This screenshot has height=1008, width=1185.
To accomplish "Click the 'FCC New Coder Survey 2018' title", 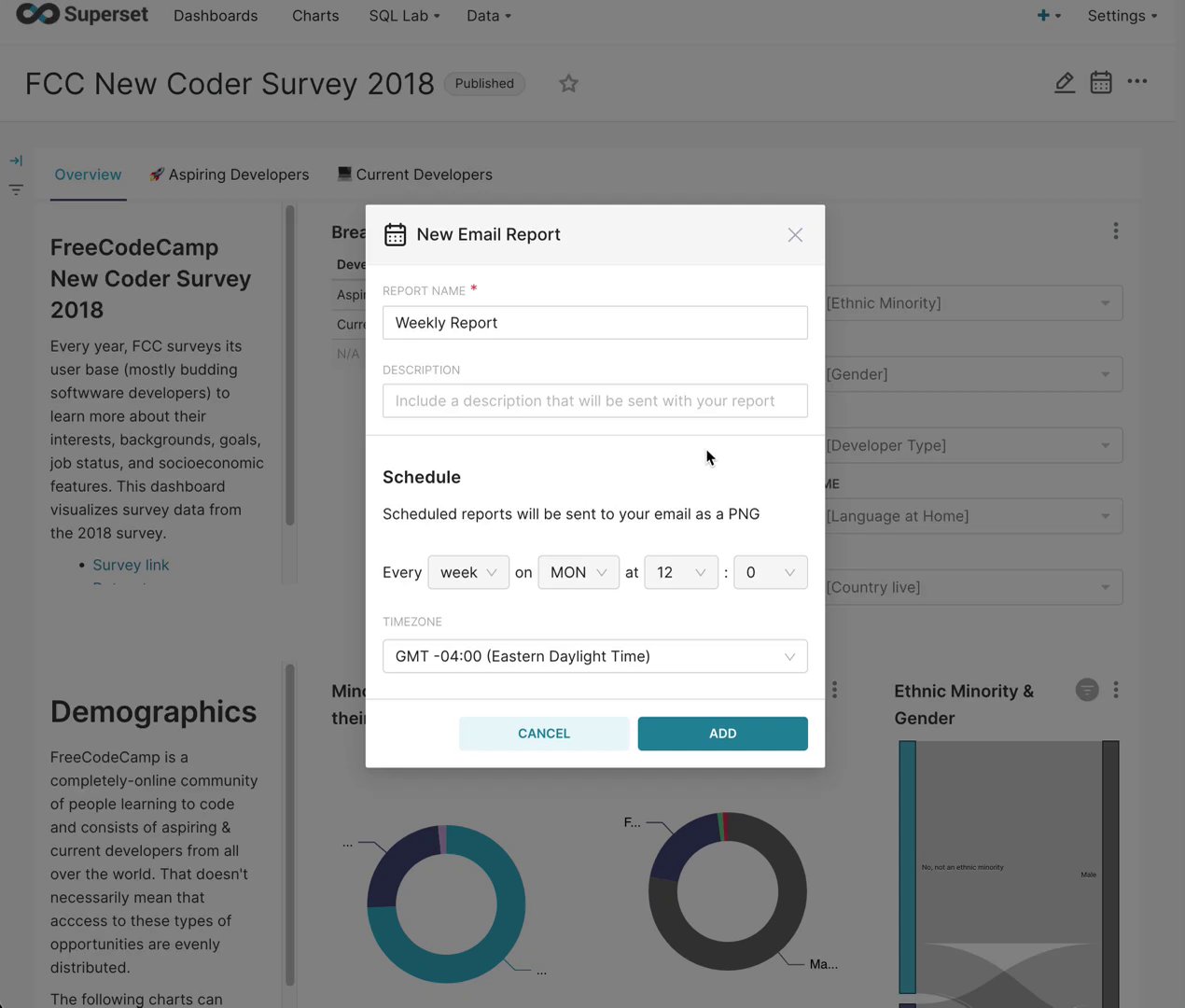I will [x=230, y=83].
